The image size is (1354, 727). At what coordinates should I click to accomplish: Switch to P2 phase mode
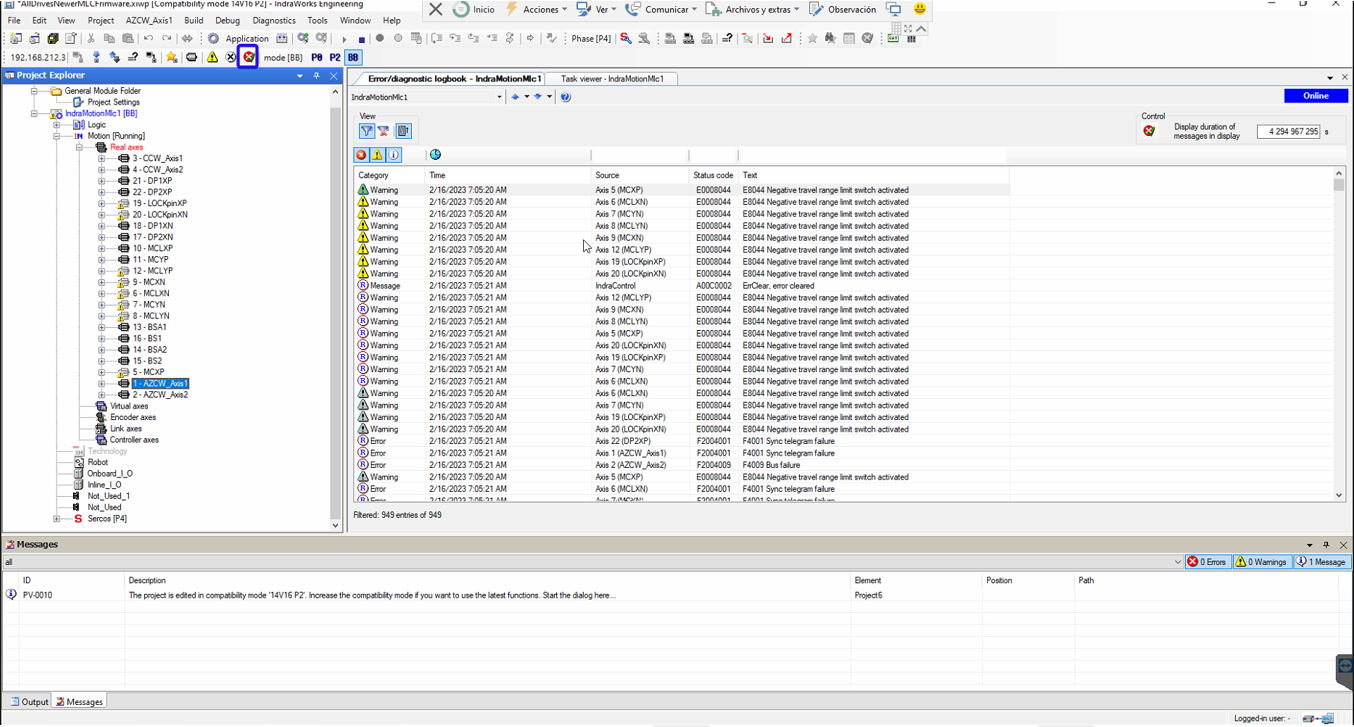coord(335,57)
